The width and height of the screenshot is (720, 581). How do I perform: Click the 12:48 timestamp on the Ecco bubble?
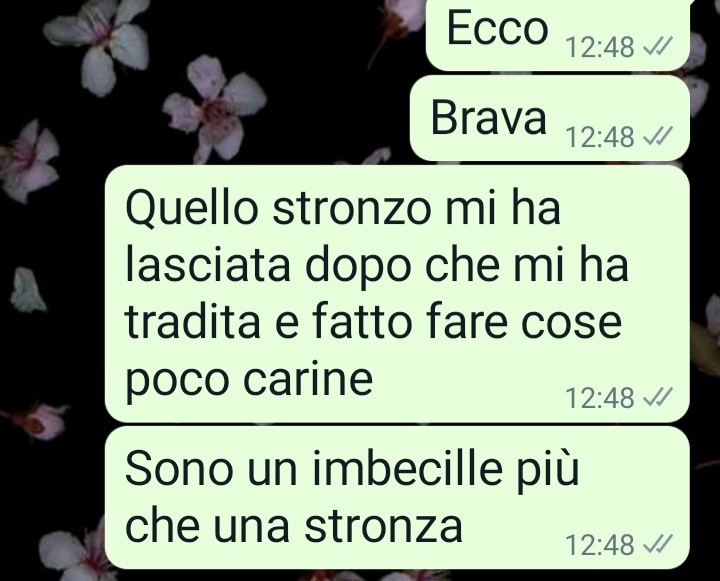point(600,47)
